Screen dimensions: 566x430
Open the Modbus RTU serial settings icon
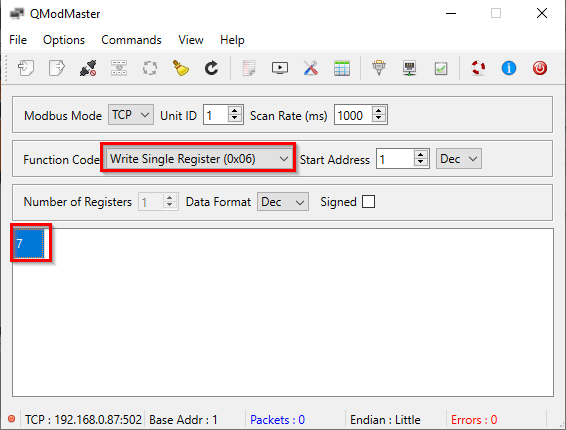pyautogui.click(x=379, y=68)
